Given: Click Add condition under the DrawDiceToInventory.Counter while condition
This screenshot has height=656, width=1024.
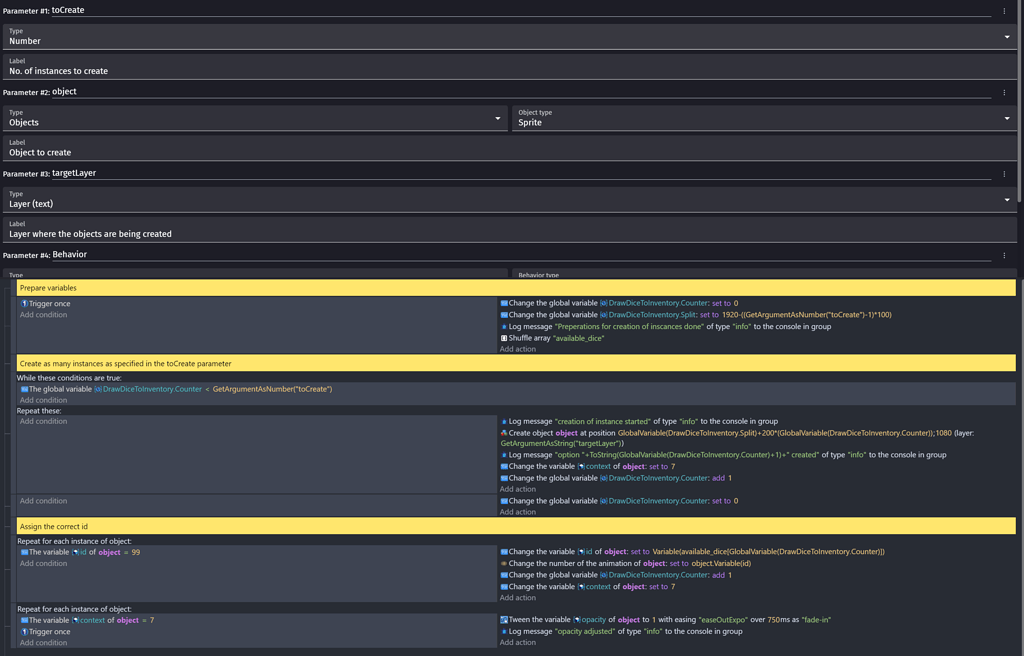Looking at the screenshot, I should [43, 400].
